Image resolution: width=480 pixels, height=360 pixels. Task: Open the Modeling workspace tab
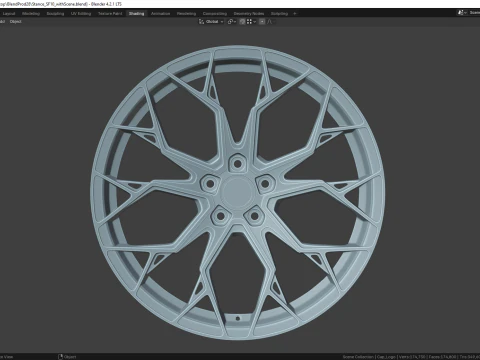coord(31,14)
